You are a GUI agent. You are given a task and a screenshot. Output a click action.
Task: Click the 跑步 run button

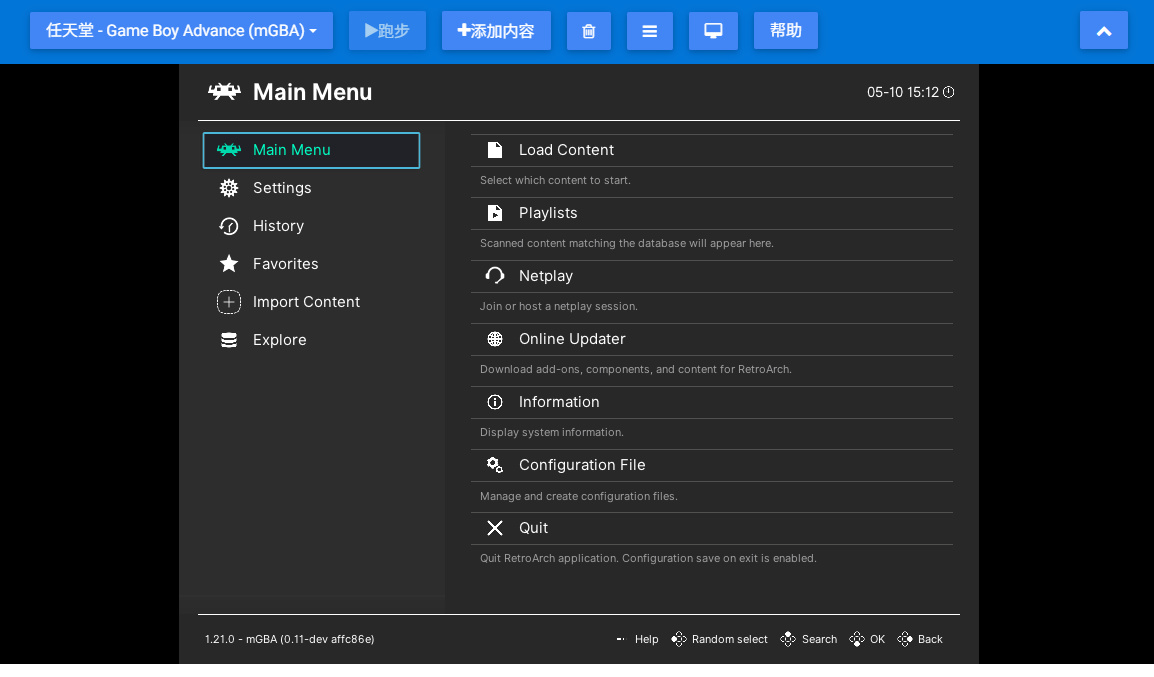[387, 31]
